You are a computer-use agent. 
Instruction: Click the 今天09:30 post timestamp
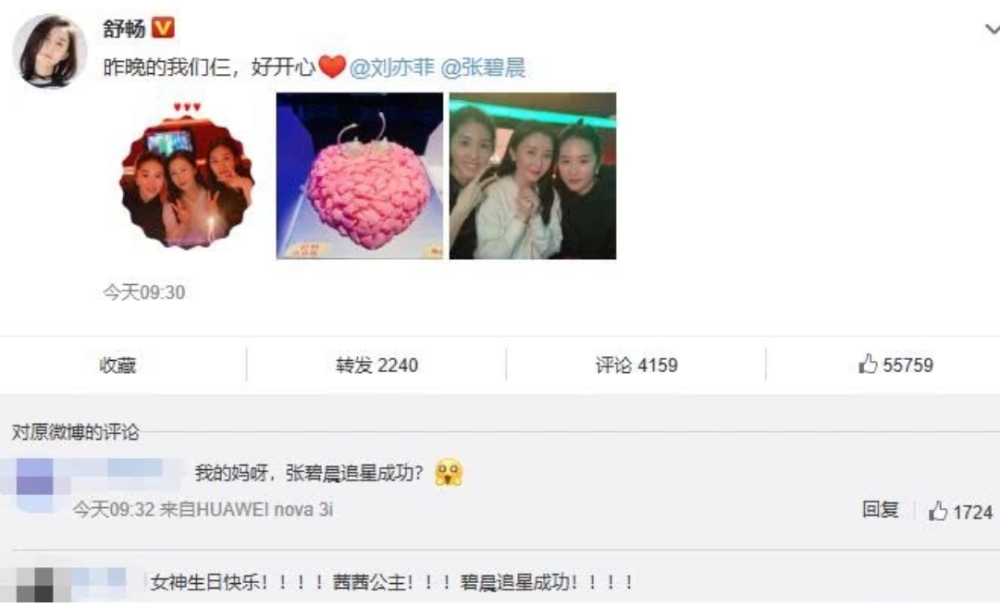point(144,292)
